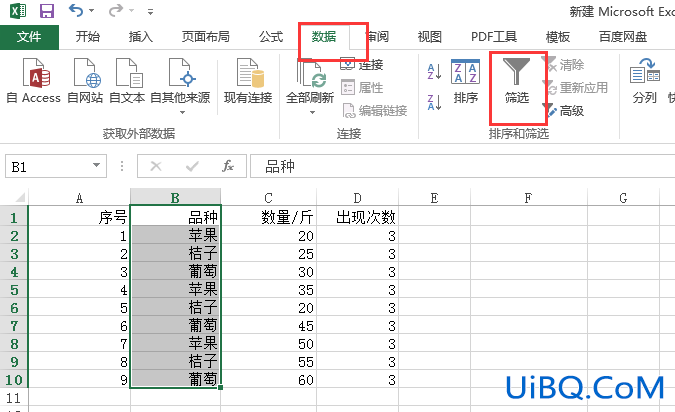
Task: Select column A header
Action: 79,198
